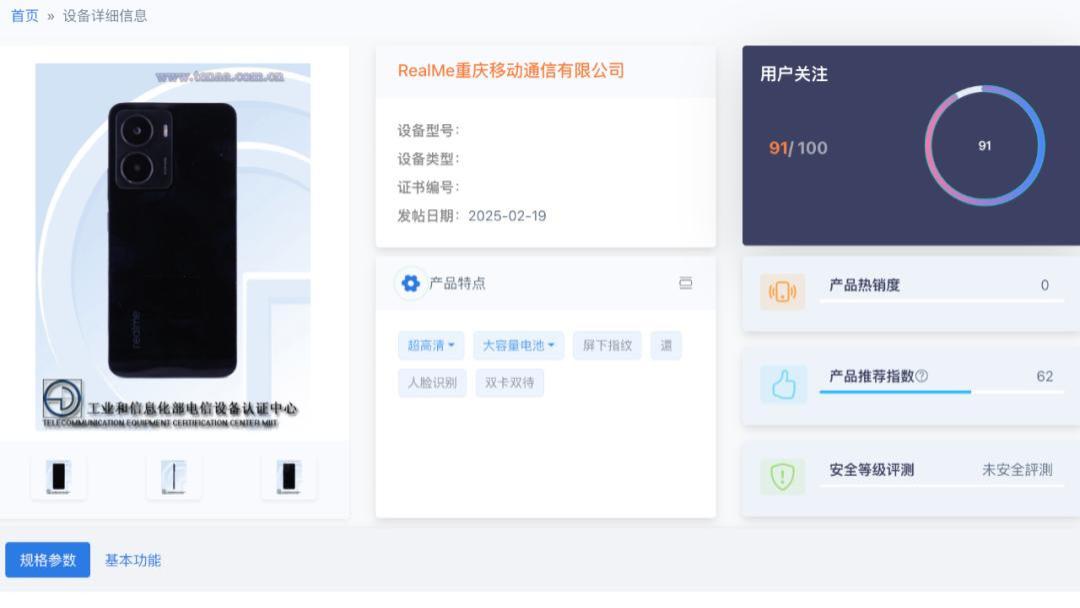Viewport: 1080px width, 608px height.
Task: Click the blue gear icon beside 产品特点
Action: [x=411, y=283]
